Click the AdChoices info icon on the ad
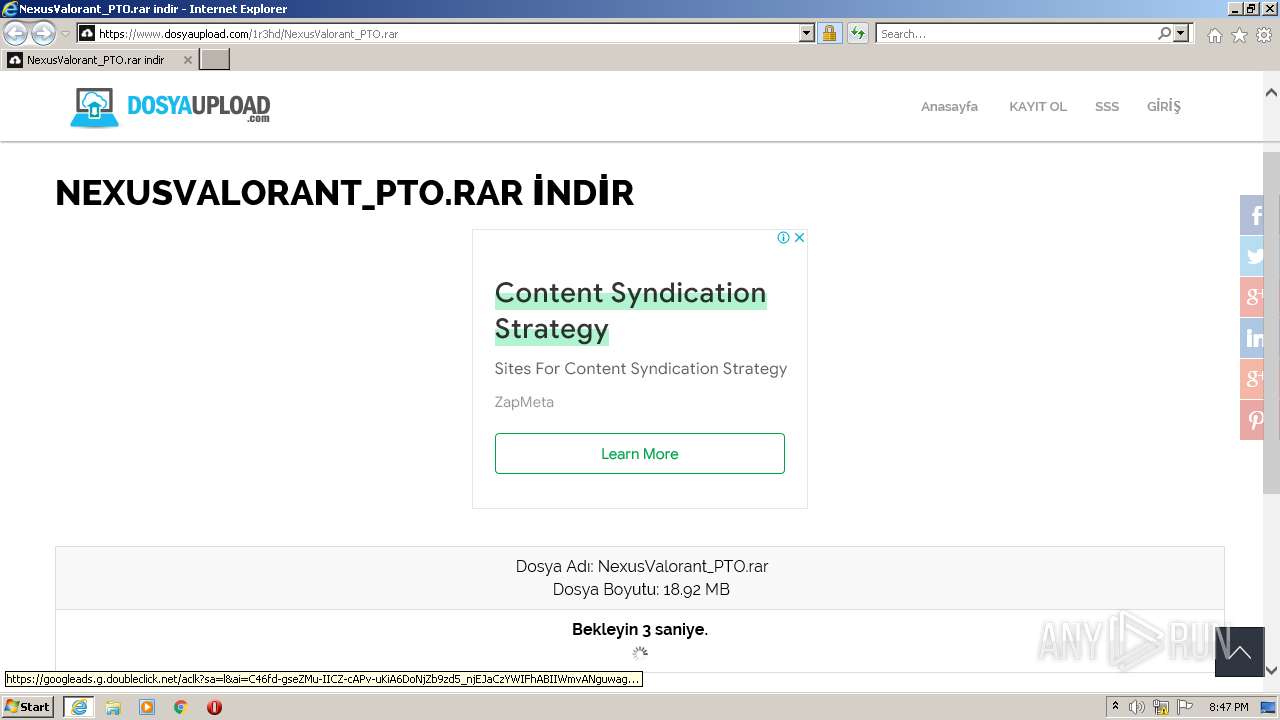Viewport: 1280px width, 720px height. pos(784,237)
